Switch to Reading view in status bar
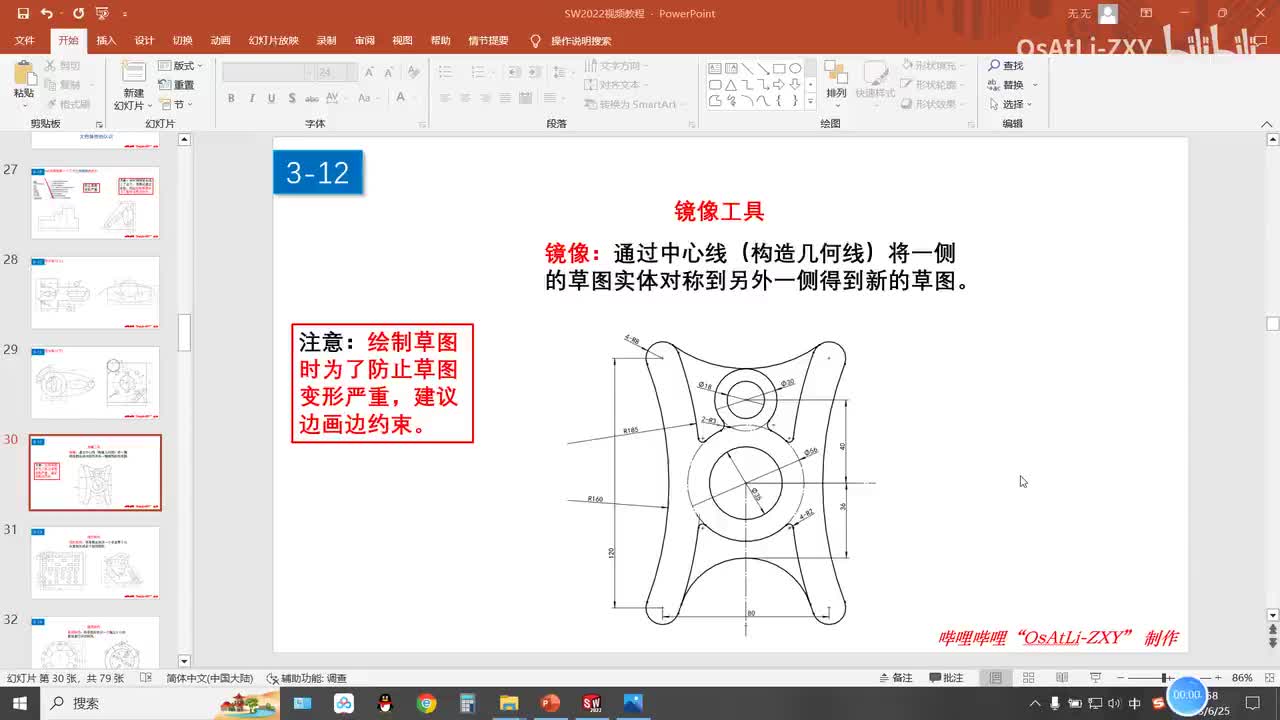This screenshot has width=1280, height=720. [1062, 678]
